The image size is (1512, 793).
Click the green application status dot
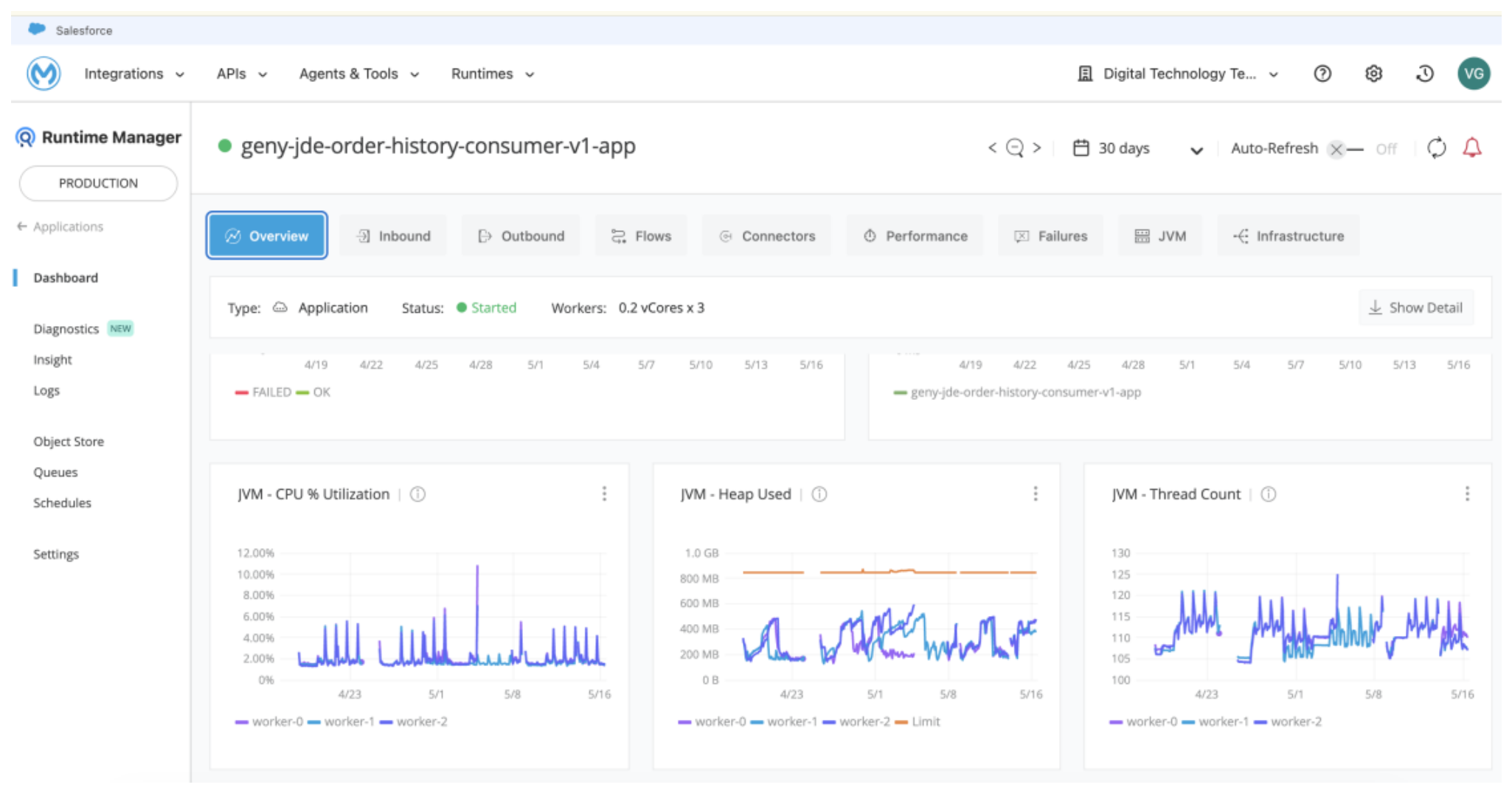point(225,146)
